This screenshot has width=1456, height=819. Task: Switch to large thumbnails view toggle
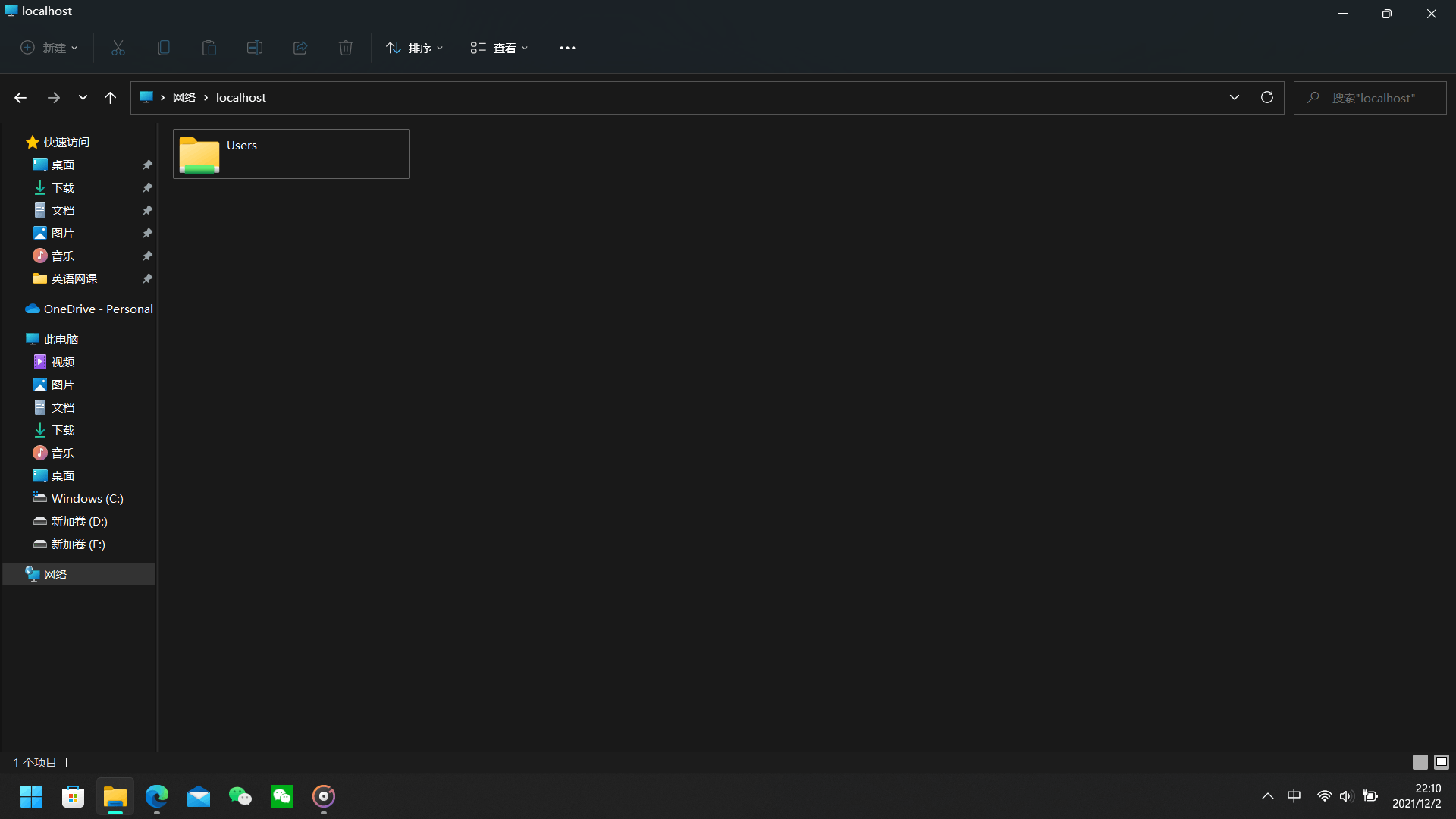coord(1442,762)
